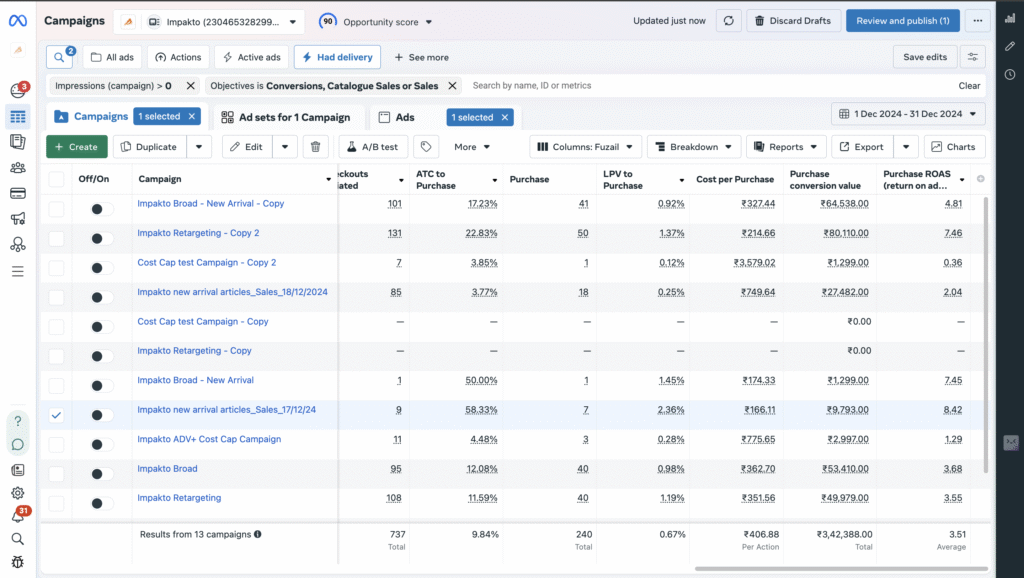Click the sidebar search magnifier icon
1024x578 pixels.
(18, 539)
